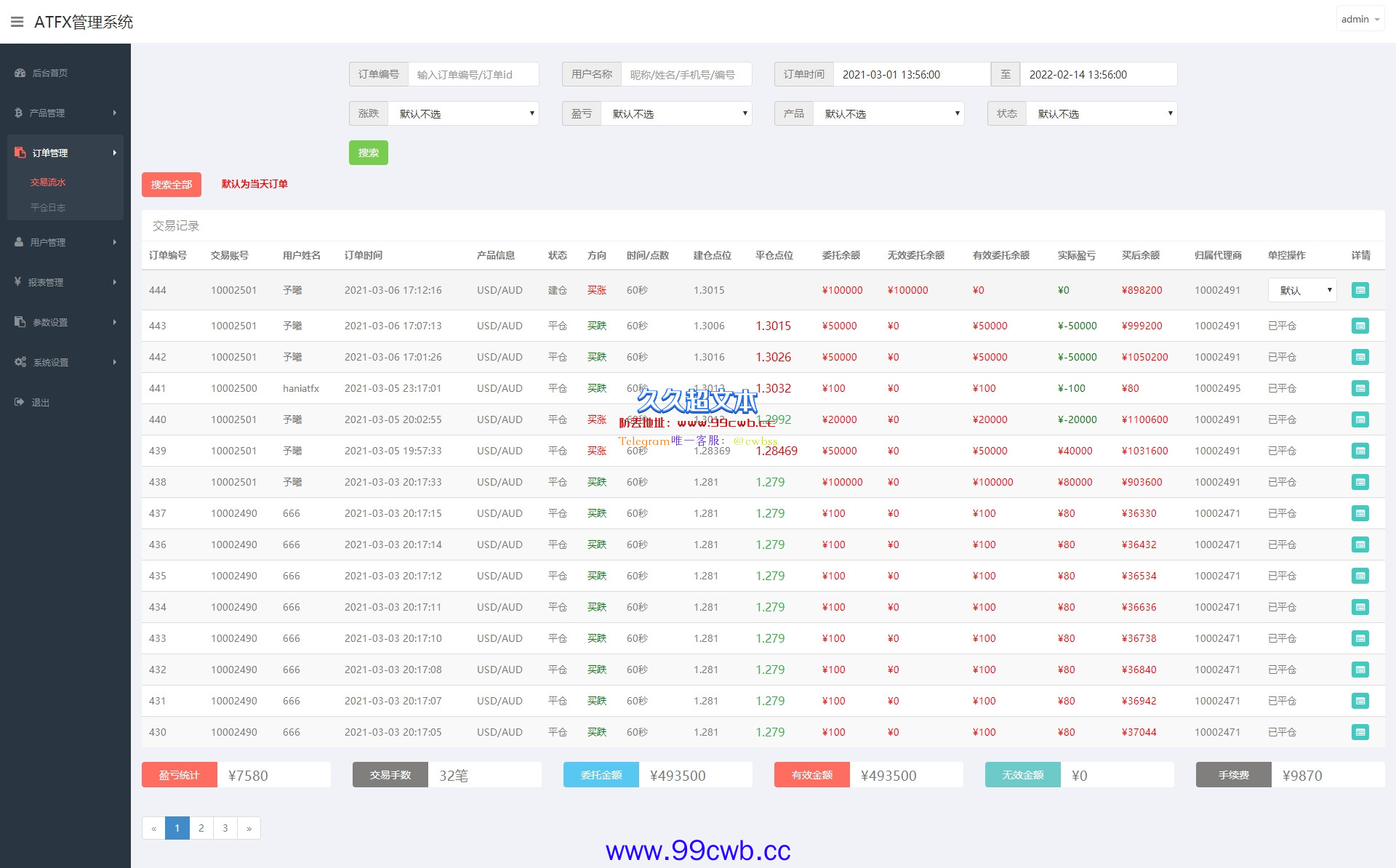This screenshot has width=1396, height=868.
Task: Expand 产品管理 submenu arrow
Action: click(x=115, y=113)
